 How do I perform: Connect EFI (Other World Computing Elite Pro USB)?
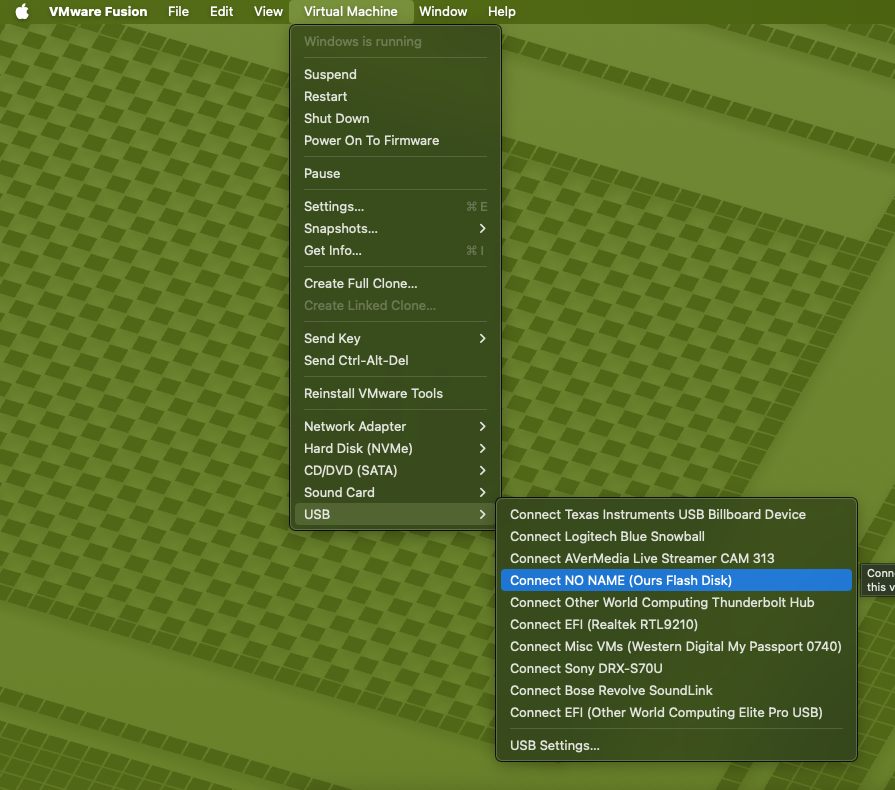[x=676, y=712]
